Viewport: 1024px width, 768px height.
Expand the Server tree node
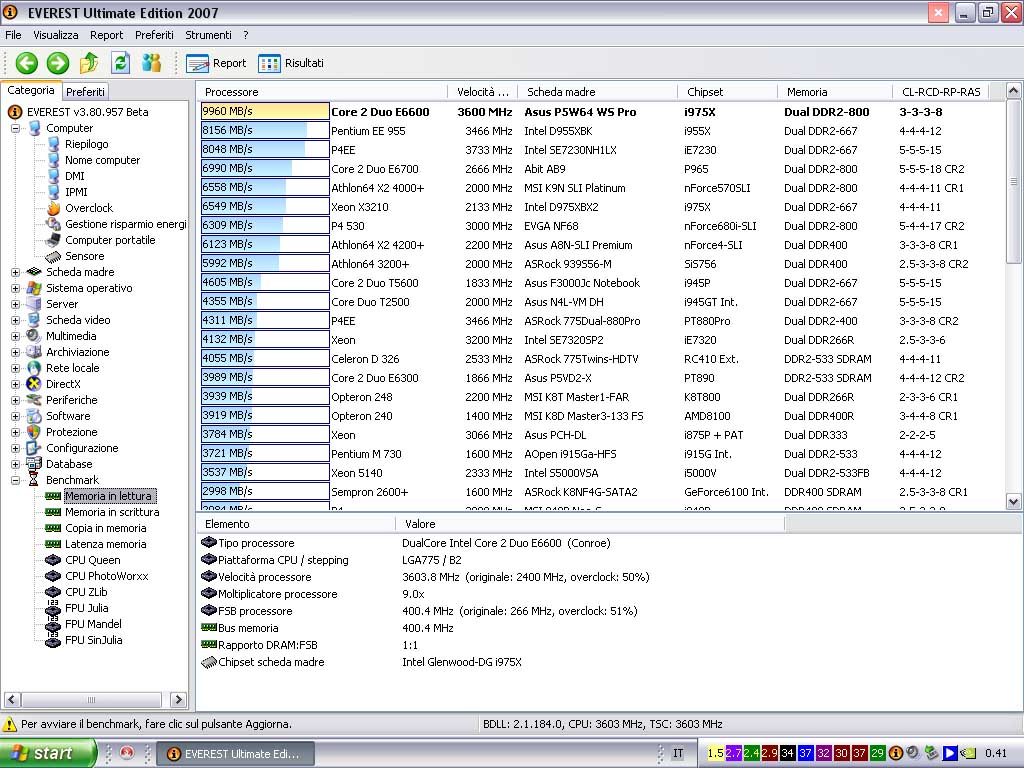point(15,304)
